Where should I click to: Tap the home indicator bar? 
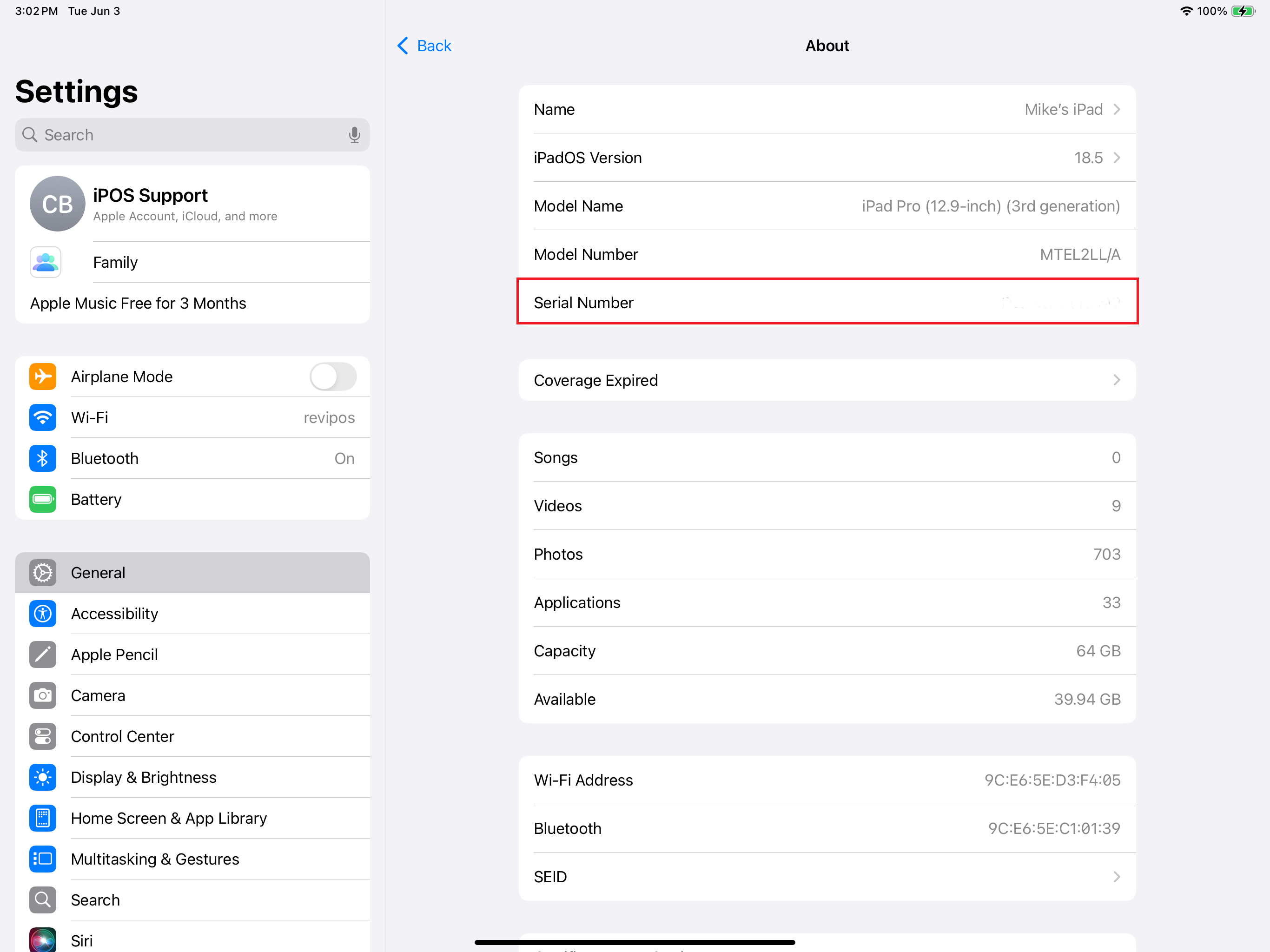tap(635, 942)
